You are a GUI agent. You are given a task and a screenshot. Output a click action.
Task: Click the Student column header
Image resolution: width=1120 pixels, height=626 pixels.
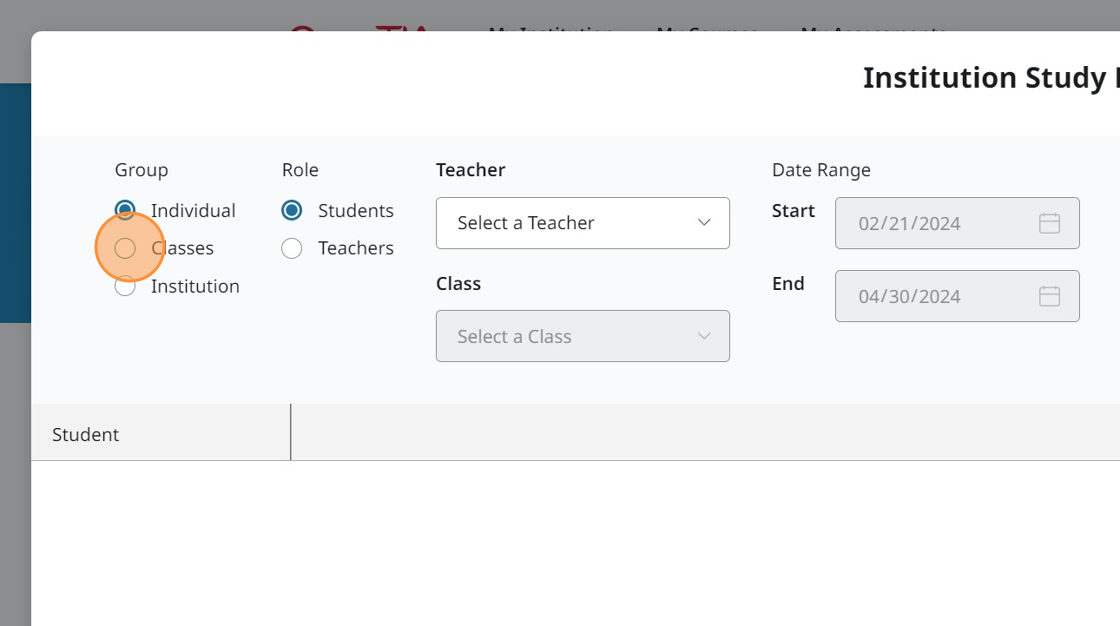[x=86, y=434]
